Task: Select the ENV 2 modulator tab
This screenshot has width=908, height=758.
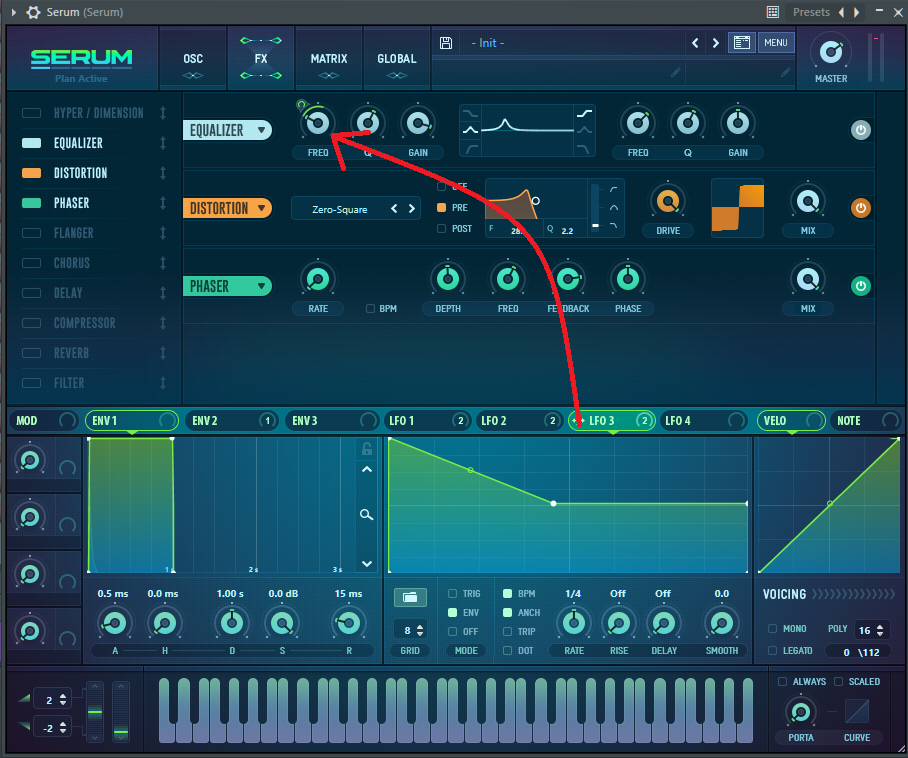Action: pos(232,421)
